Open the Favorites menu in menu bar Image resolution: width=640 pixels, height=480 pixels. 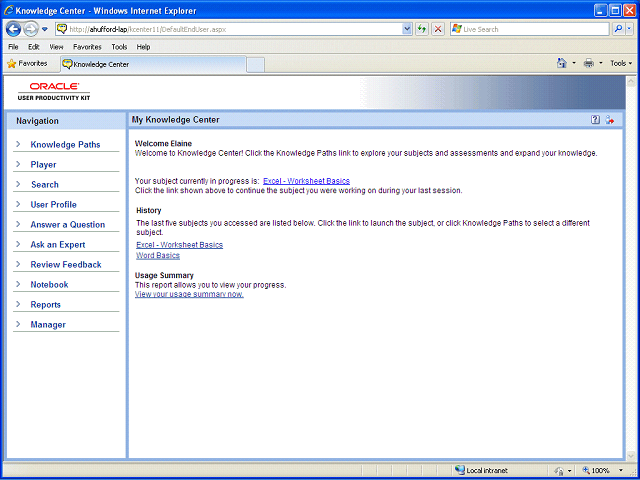pos(87,47)
